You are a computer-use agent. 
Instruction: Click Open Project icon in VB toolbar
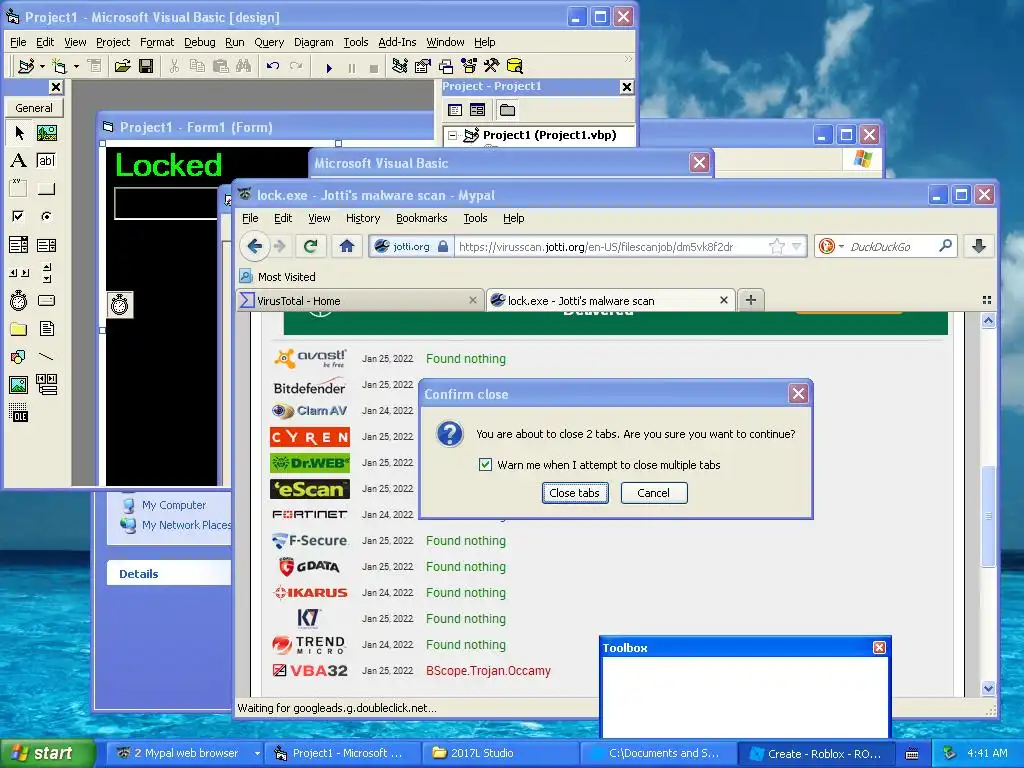point(122,66)
